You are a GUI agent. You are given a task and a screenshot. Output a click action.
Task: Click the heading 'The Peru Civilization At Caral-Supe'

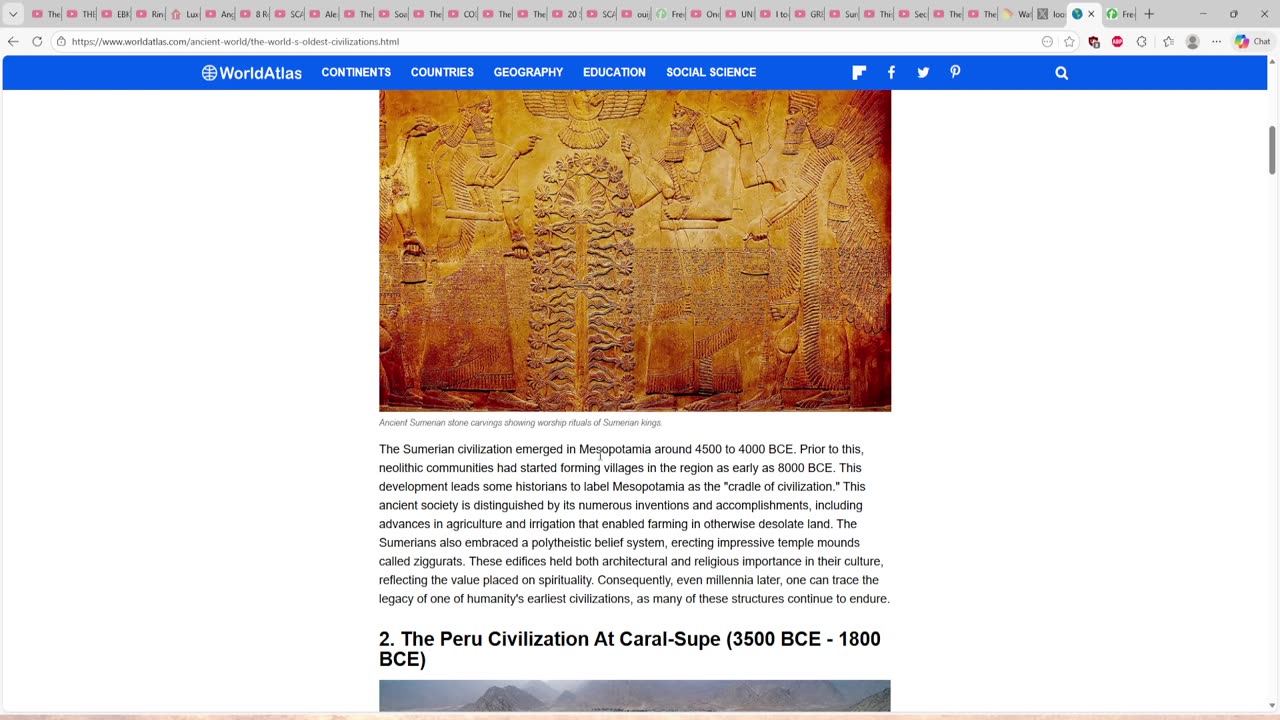tap(630, 649)
